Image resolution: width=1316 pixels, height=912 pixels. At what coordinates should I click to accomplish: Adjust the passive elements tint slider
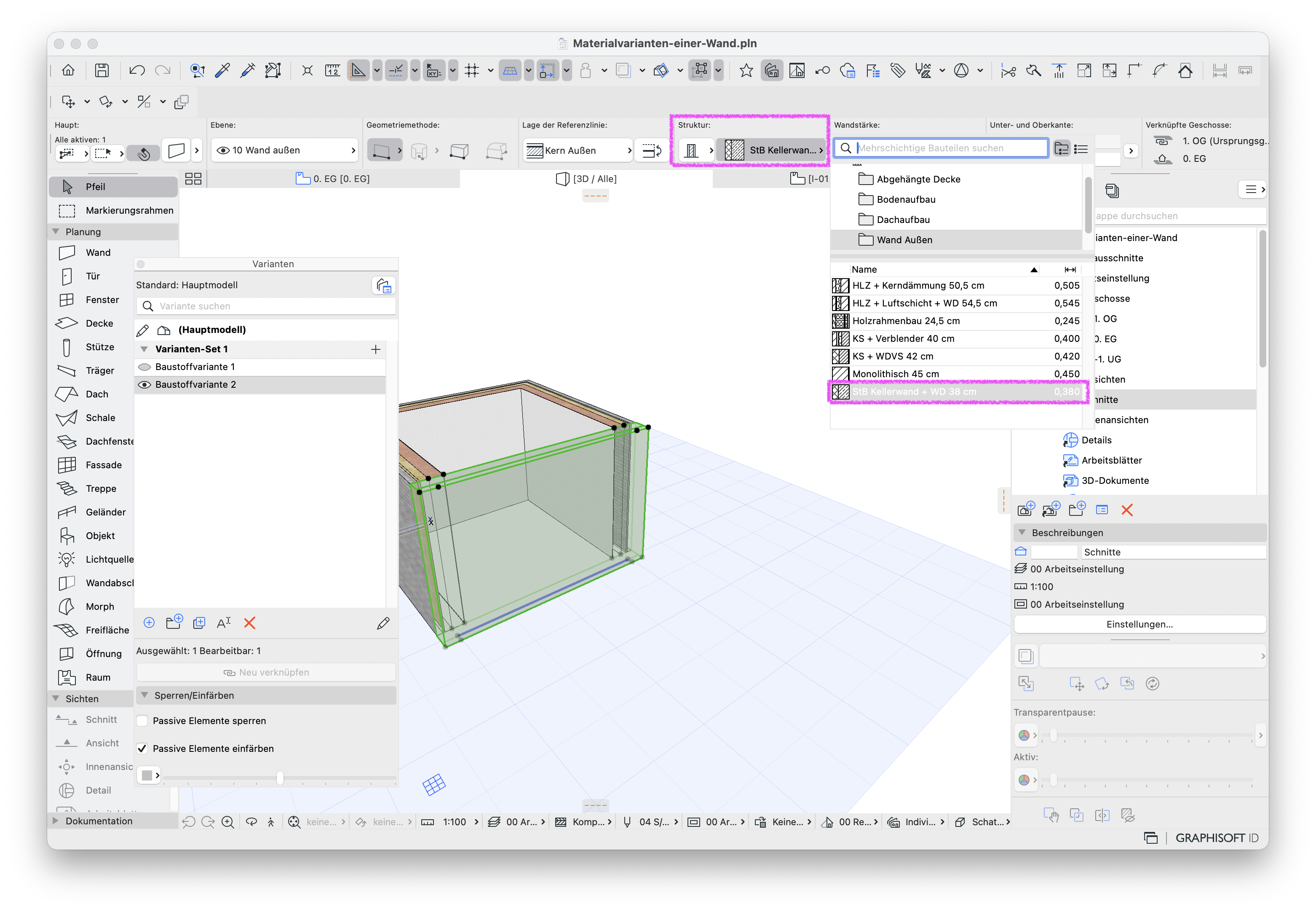pyautogui.click(x=279, y=777)
